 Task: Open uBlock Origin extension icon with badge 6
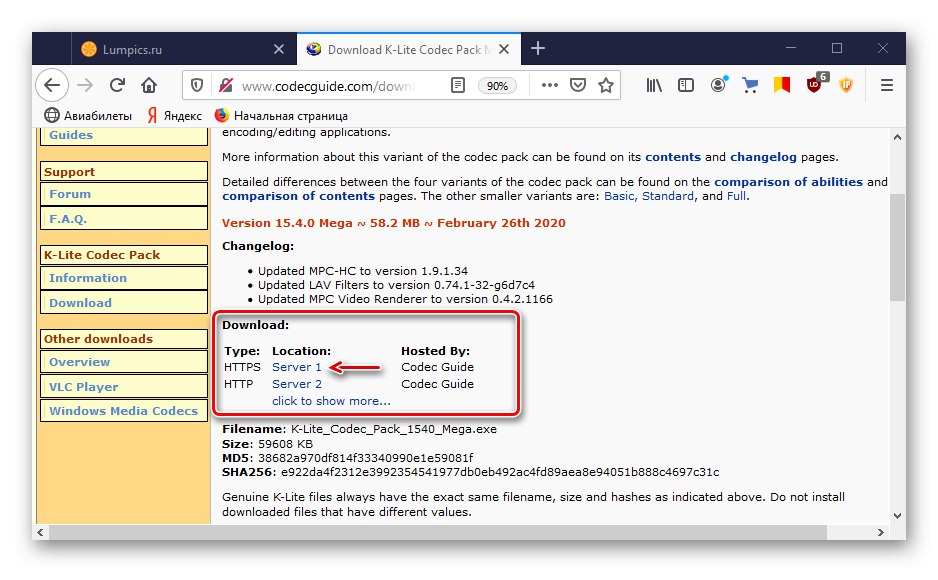coord(816,84)
